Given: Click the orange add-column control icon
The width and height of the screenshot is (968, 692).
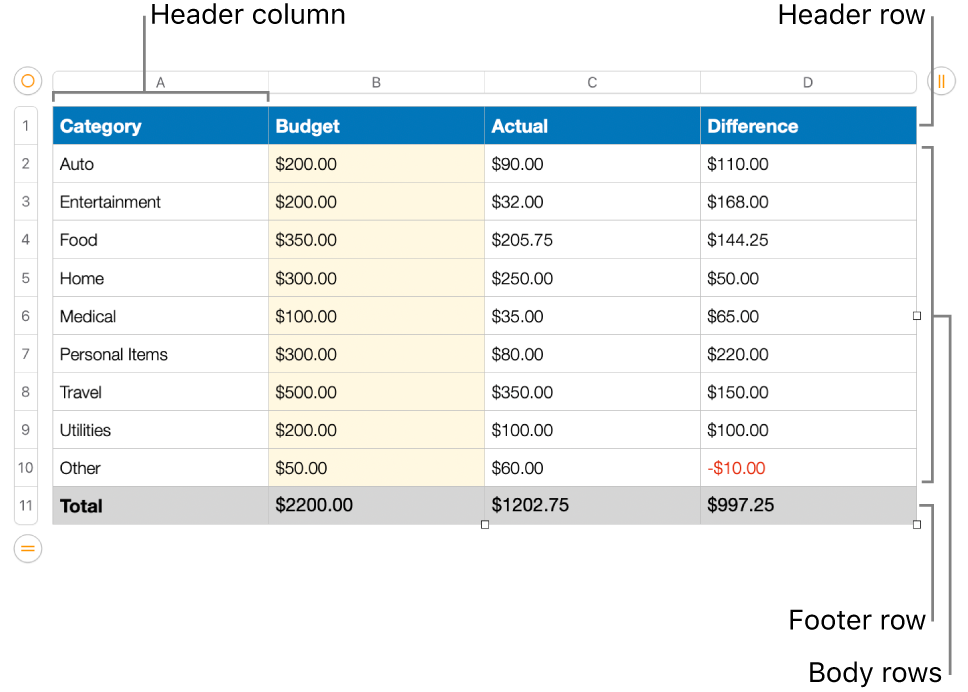Looking at the screenshot, I should click(941, 81).
